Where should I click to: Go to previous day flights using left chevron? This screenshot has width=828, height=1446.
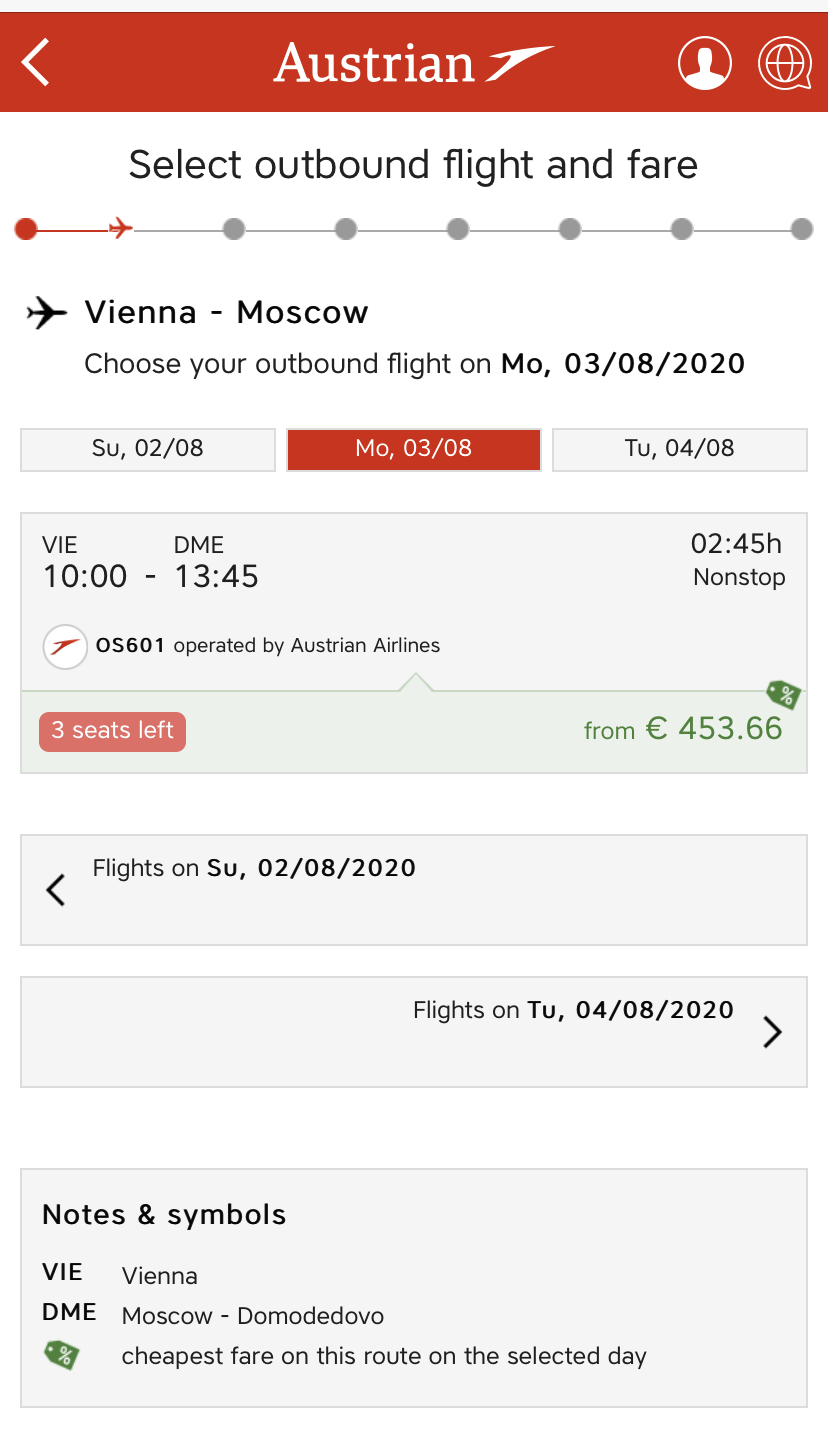tap(56, 890)
